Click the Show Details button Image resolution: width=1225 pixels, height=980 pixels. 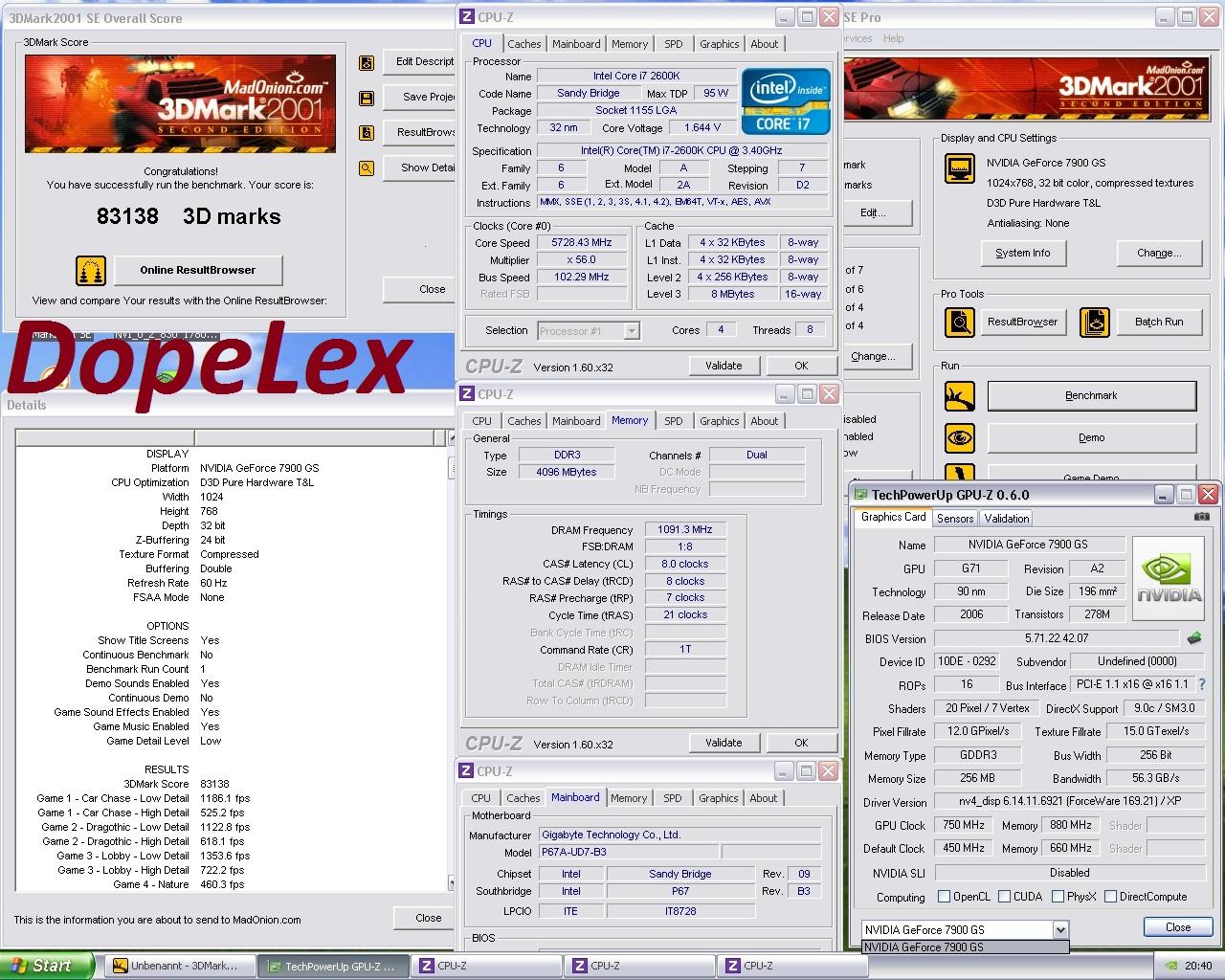tap(421, 167)
